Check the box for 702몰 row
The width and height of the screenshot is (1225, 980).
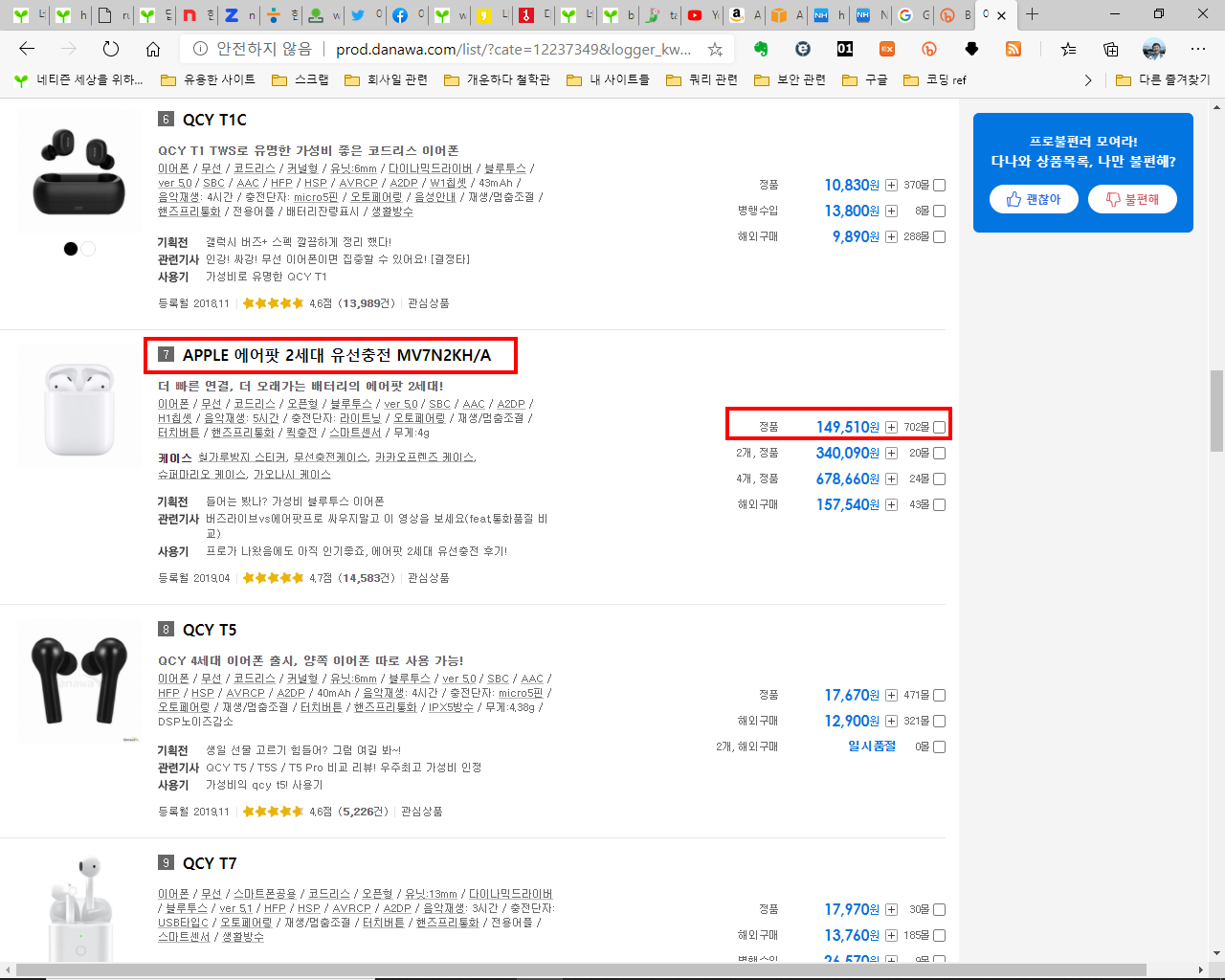coord(939,428)
